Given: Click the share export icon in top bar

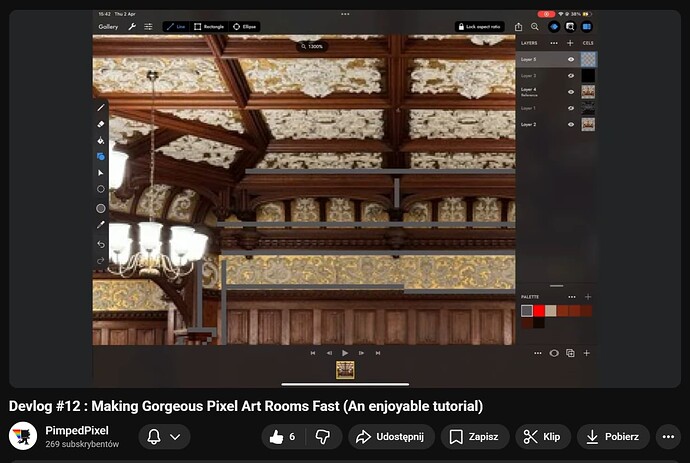Looking at the screenshot, I should (519, 27).
